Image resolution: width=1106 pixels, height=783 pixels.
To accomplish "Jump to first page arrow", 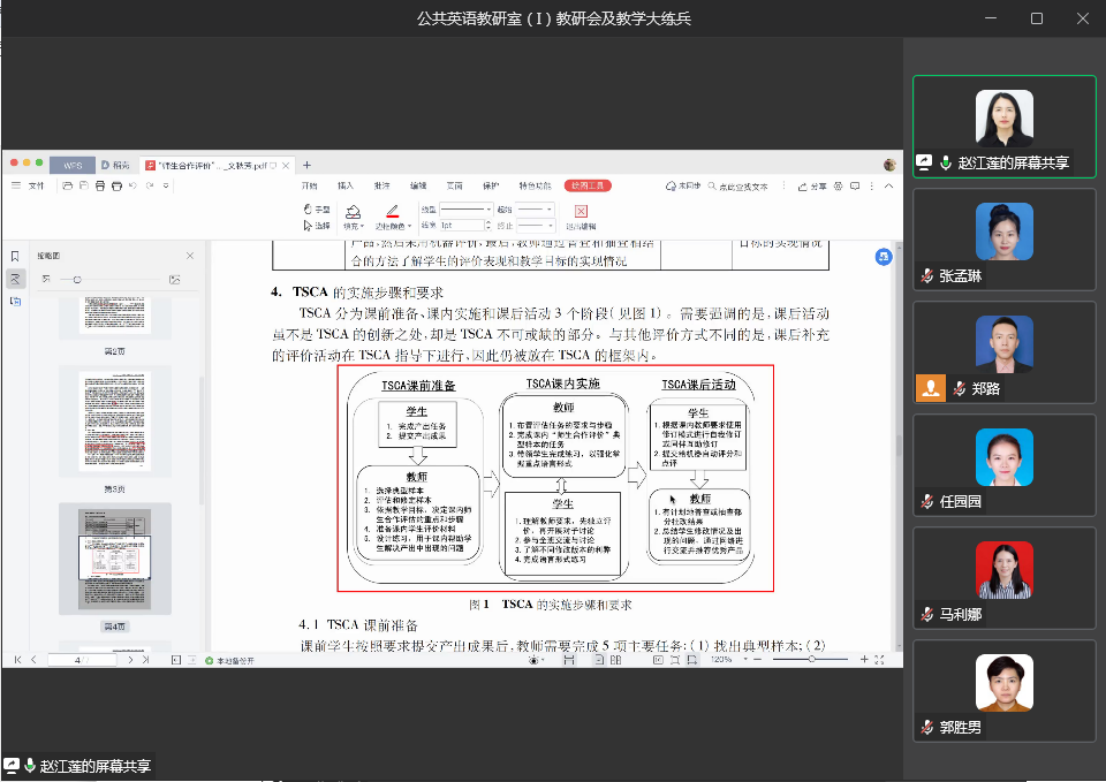I will [17, 660].
